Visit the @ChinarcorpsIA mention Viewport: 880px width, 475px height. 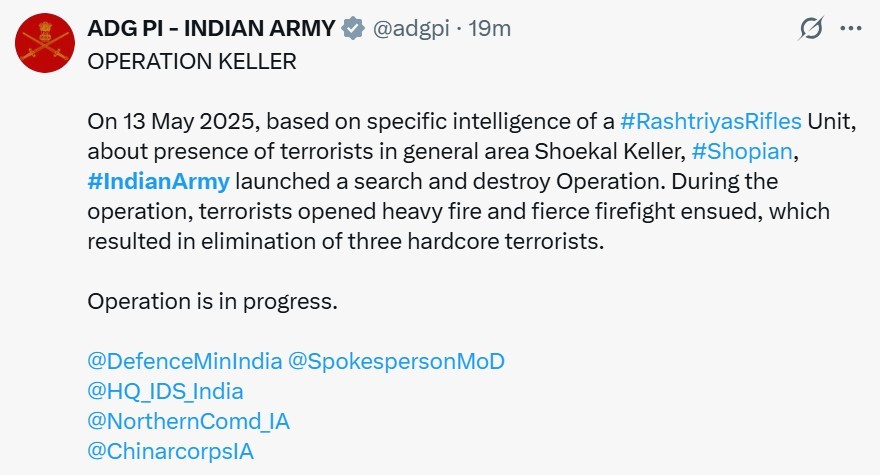pos(171,451)
